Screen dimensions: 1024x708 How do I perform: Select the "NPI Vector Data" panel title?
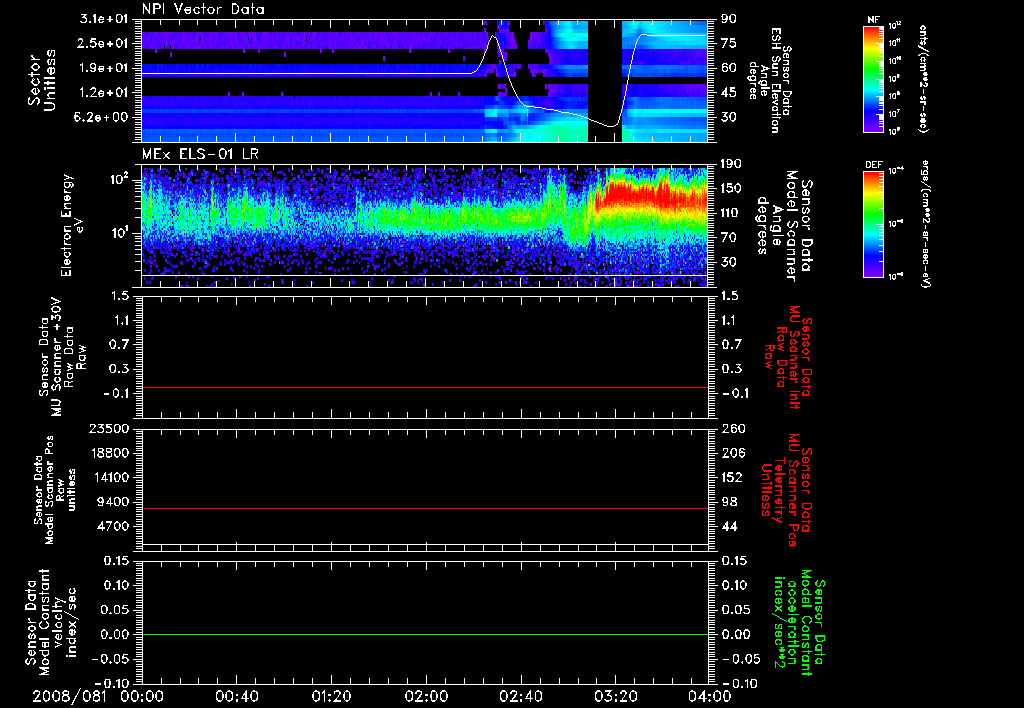(203, 9)
